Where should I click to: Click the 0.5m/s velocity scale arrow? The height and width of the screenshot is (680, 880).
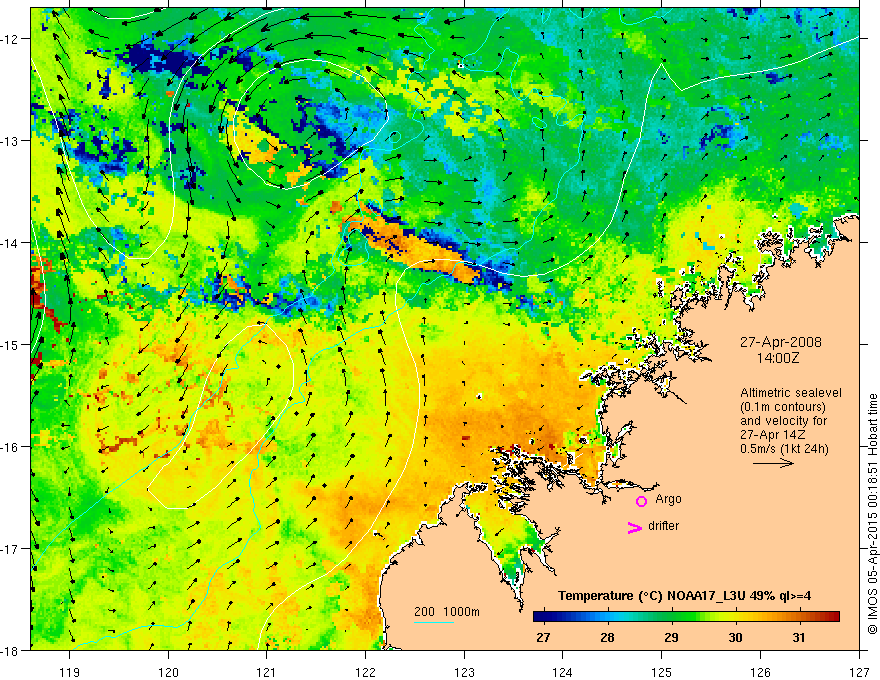point(773,463)
